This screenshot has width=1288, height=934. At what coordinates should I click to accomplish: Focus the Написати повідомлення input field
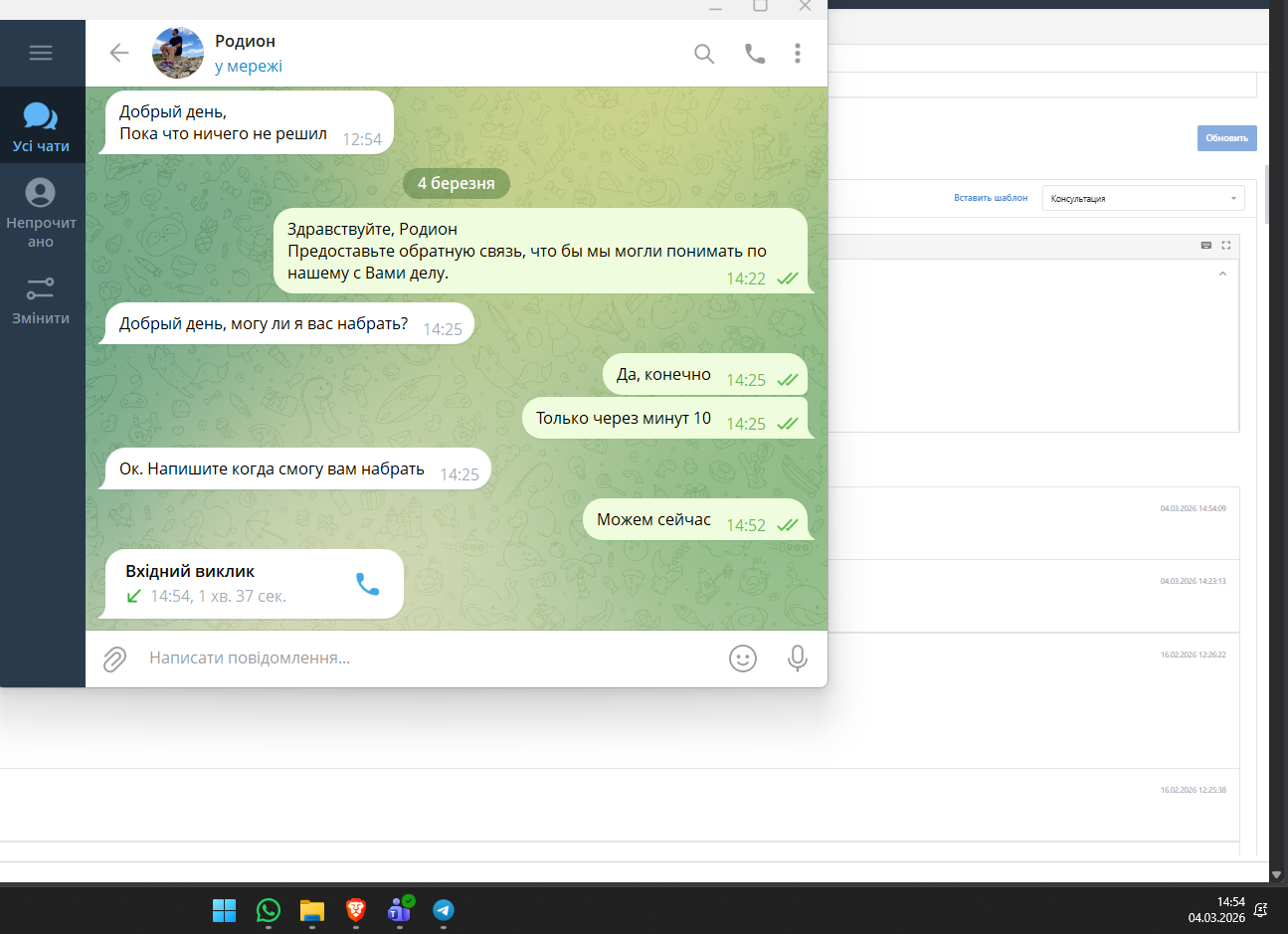428,658
